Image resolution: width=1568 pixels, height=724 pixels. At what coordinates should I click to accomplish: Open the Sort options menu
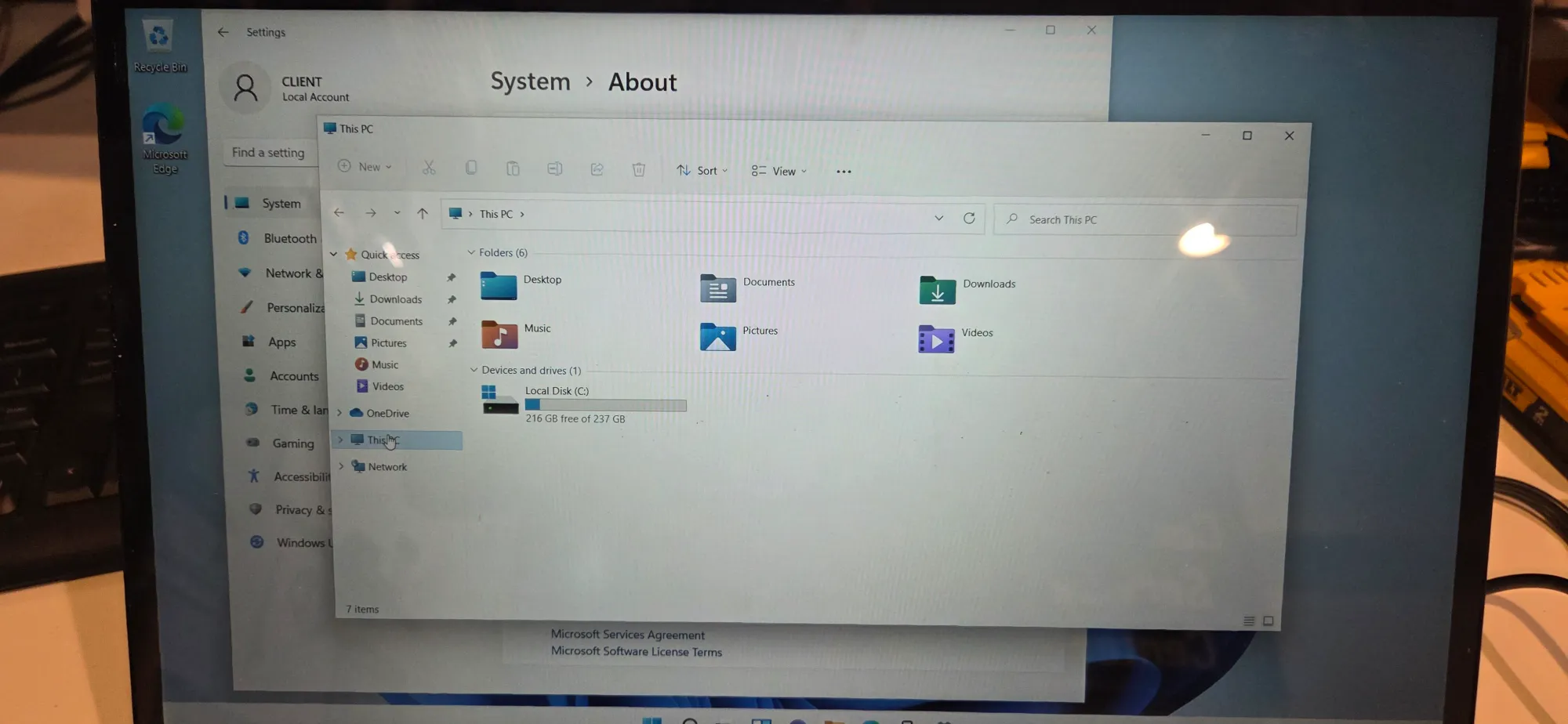702,171
